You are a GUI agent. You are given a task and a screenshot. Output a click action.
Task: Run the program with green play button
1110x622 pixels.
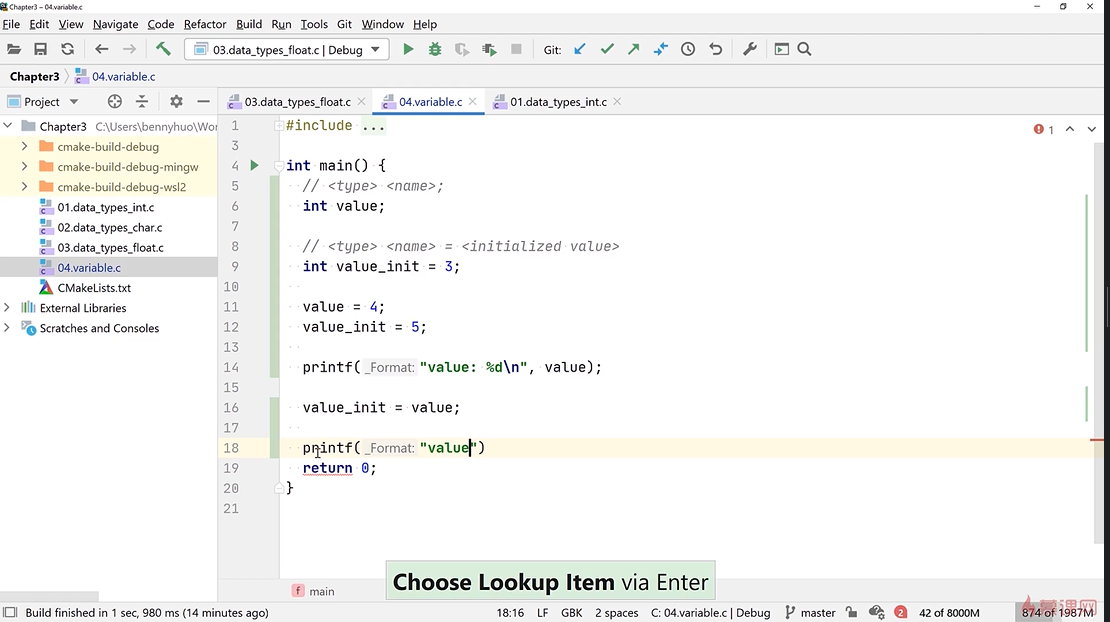[x=408, y=50]
